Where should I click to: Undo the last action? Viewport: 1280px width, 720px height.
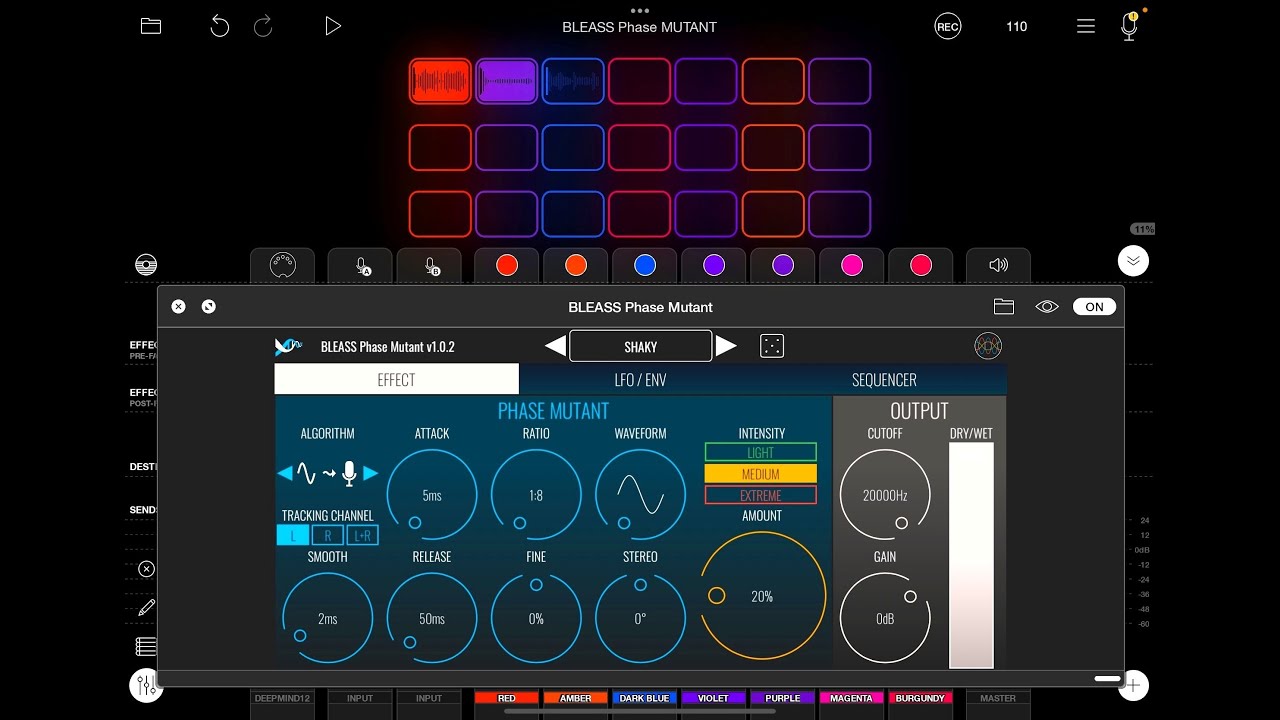click(x=220, y=27)
